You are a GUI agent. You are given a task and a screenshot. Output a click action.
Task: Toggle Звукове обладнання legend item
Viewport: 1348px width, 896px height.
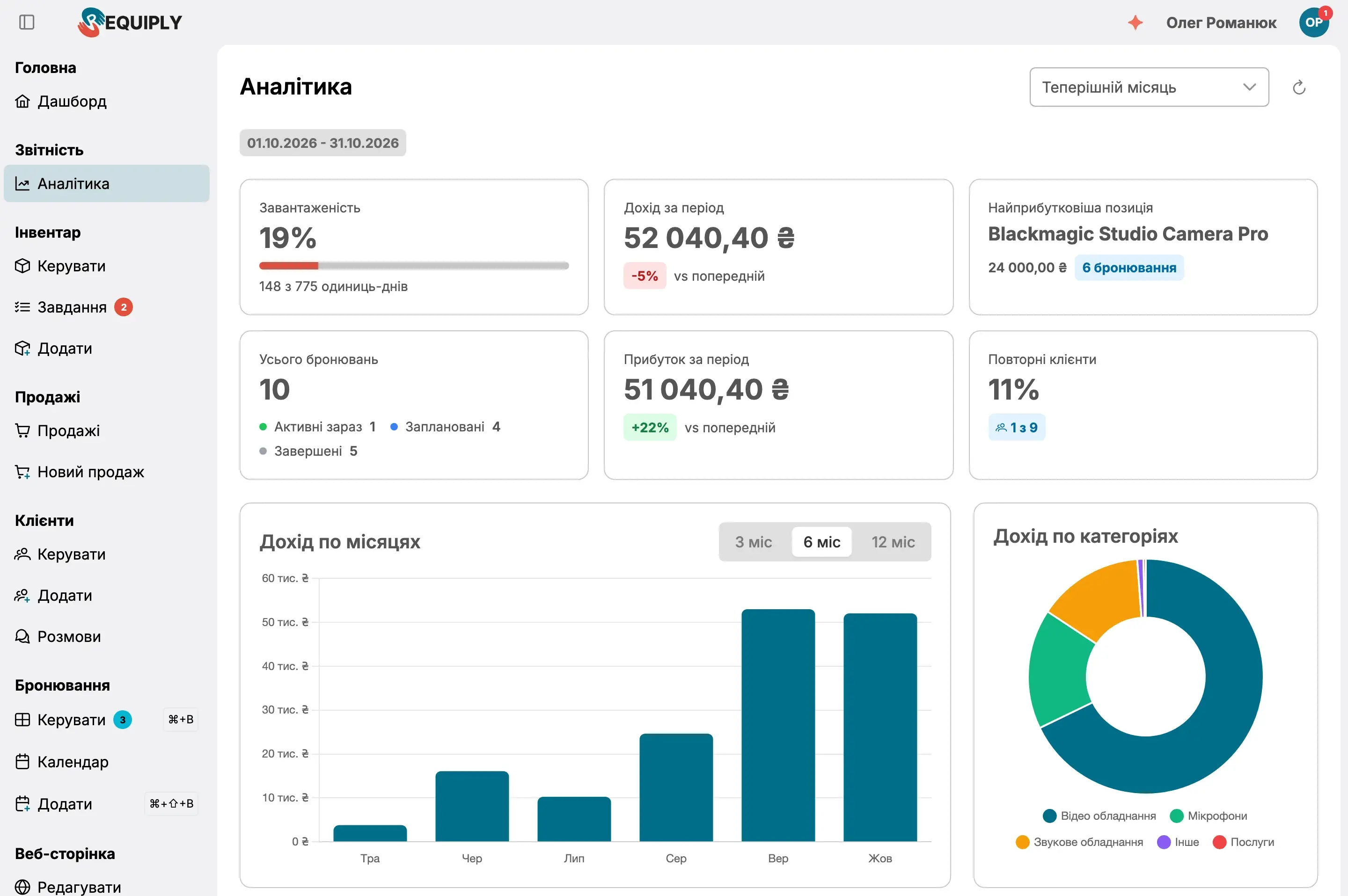click(1079, 842)
